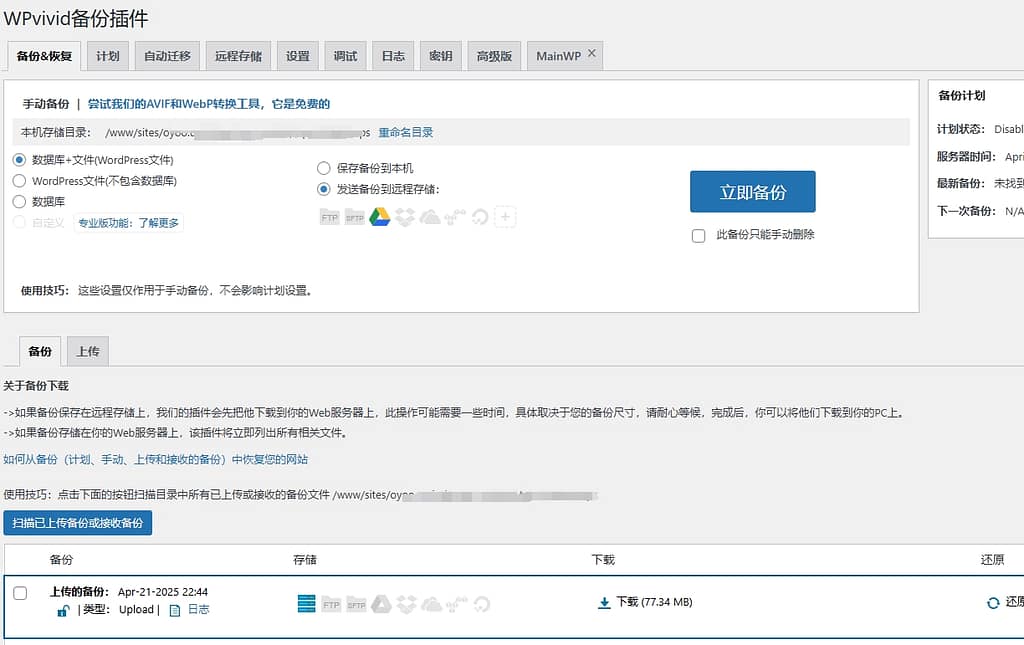The image size is (1024, 645).
Task: Open the 远程存储 tab
Action: point(238,56)
